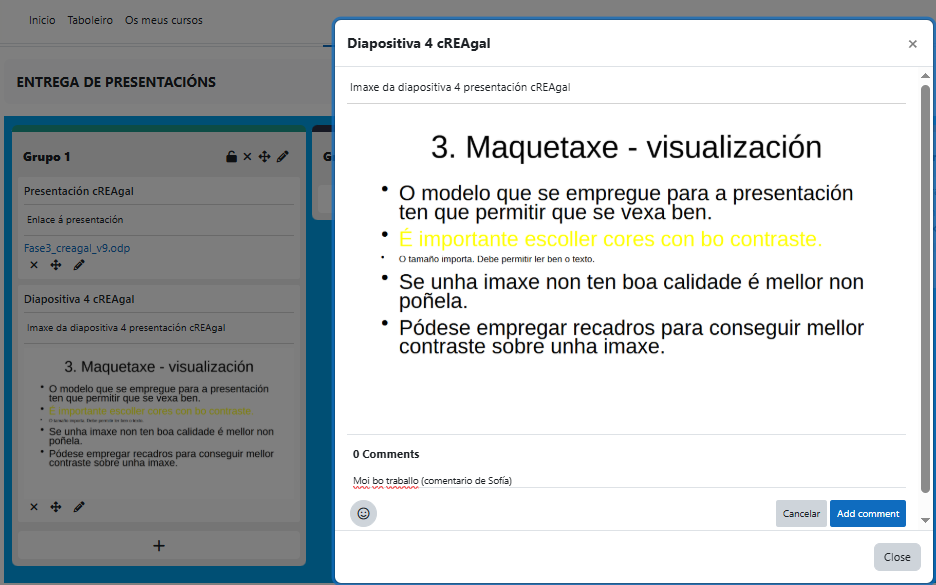Click the Add comment button
The height and width of the screenshot is (585, 936).
click(x=867, y=513)
